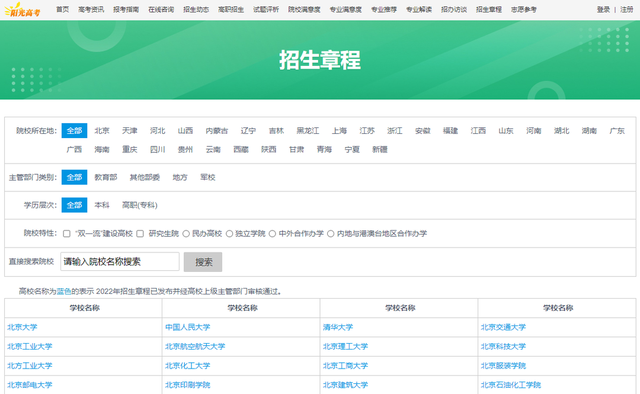
Task: Select the 内地与港澳台地区合作办学 radio option
Action: pyautogui.click(x=331, y=234)
